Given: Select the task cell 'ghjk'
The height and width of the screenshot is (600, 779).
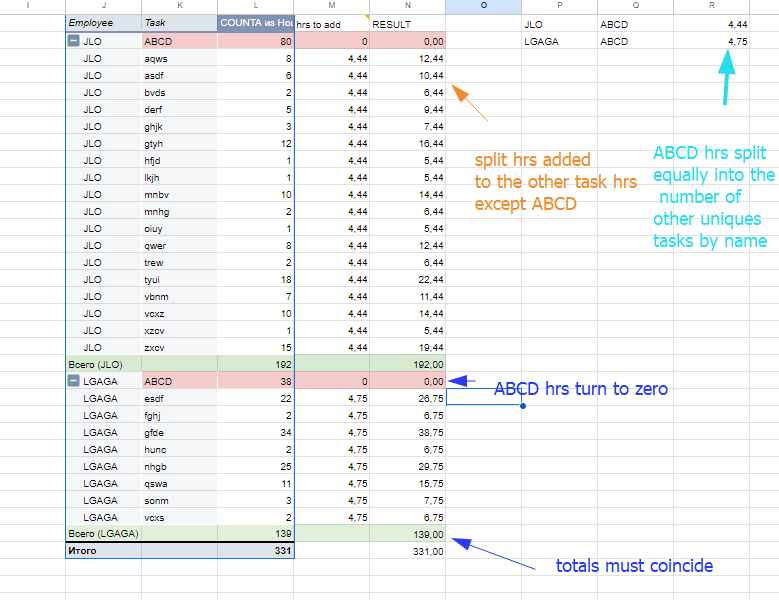Looking at the screenshot, I should click(x=179, y=127).
